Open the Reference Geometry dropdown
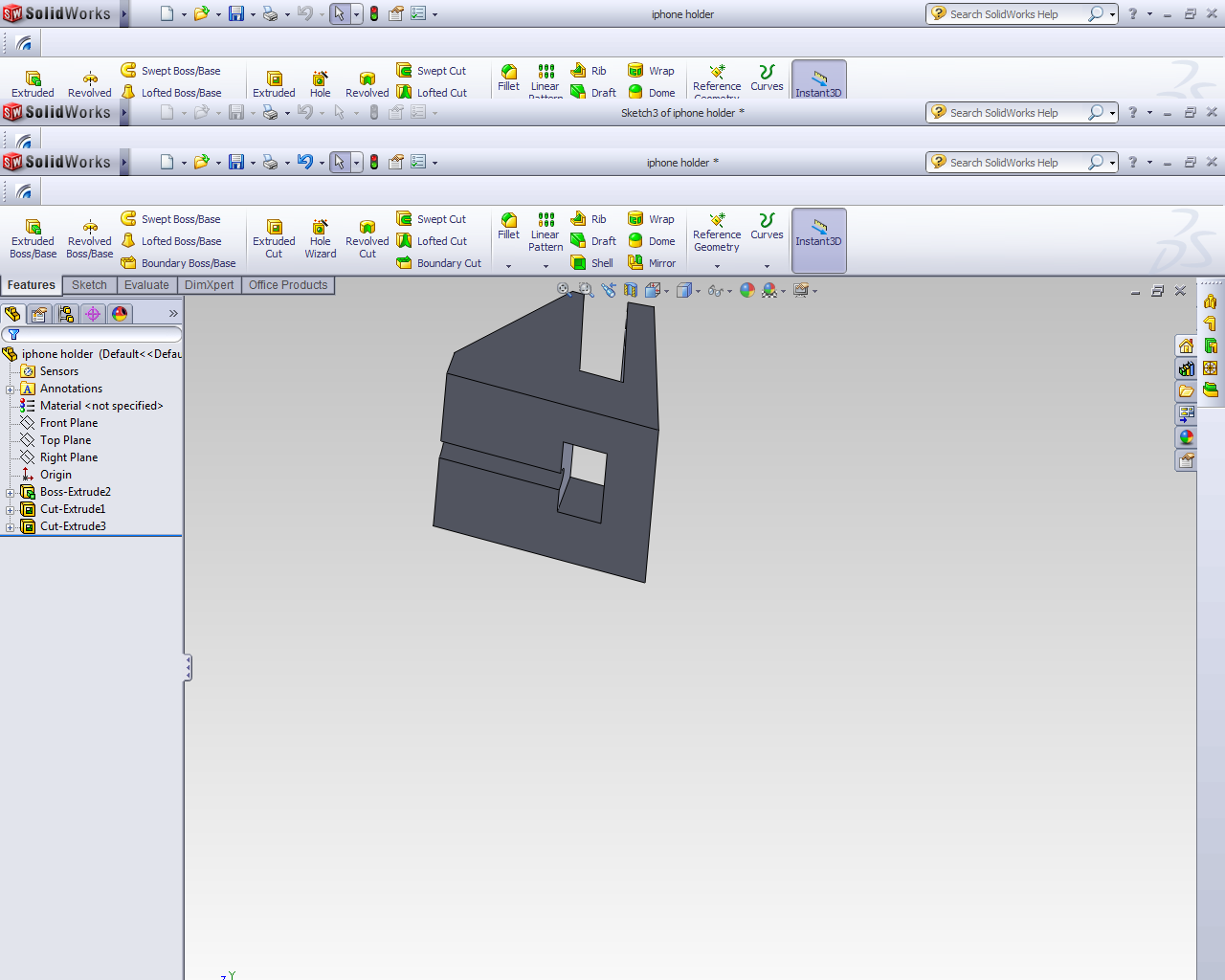The height and width of the screenshot is (980, 1225). pyautogui.click(x=717, y=266)
